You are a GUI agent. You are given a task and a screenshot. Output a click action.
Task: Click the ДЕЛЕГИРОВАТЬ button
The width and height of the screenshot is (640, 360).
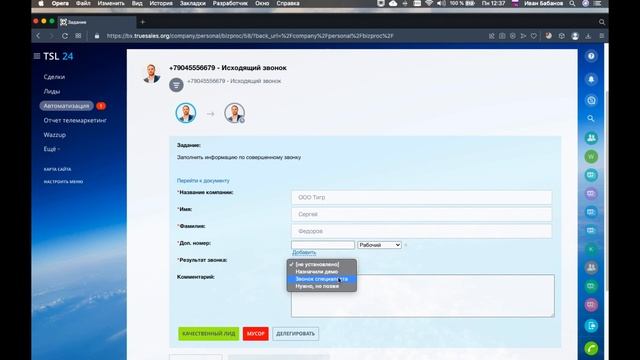tap(296, 334)
